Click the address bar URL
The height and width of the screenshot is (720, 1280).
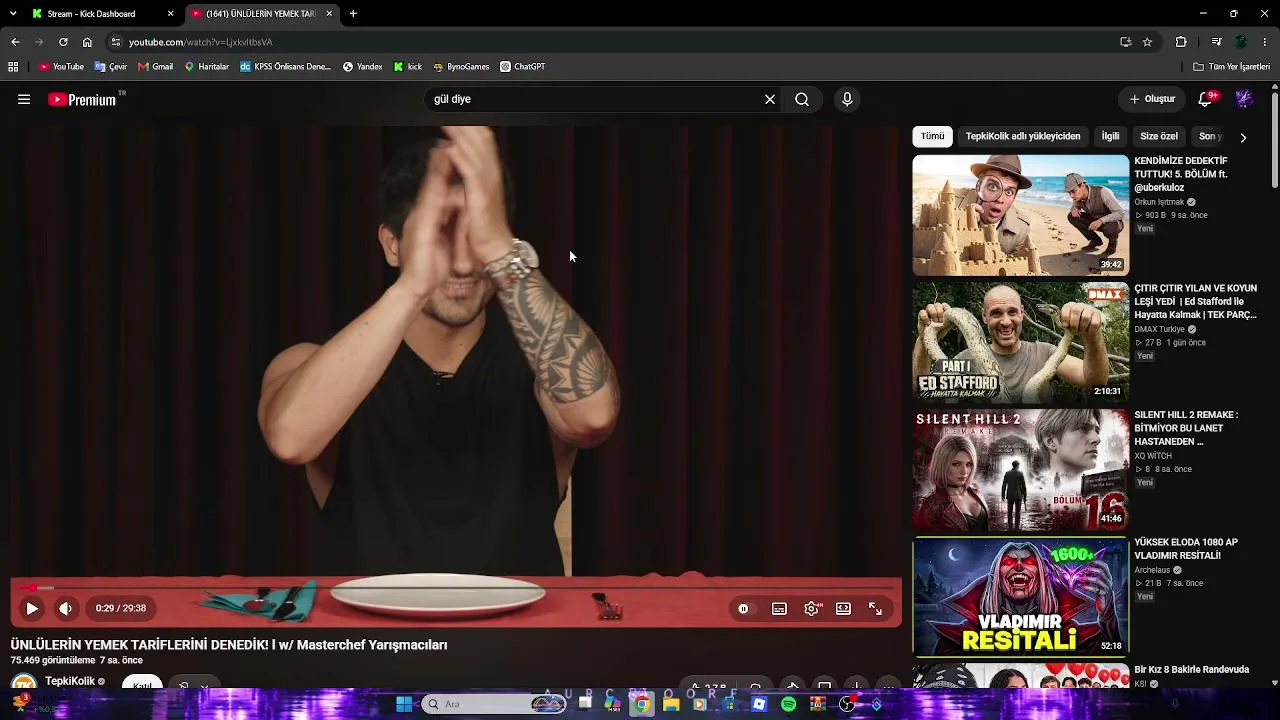tap(200, 42)
